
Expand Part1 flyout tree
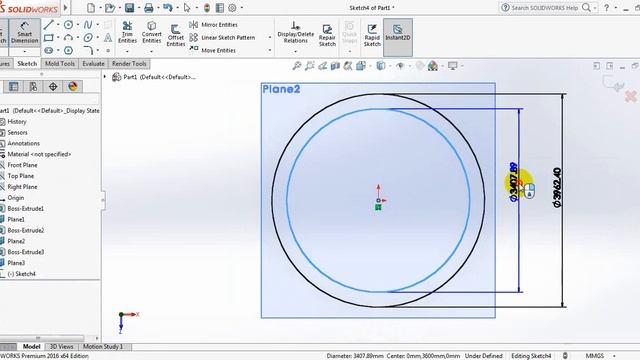(105, 77)
